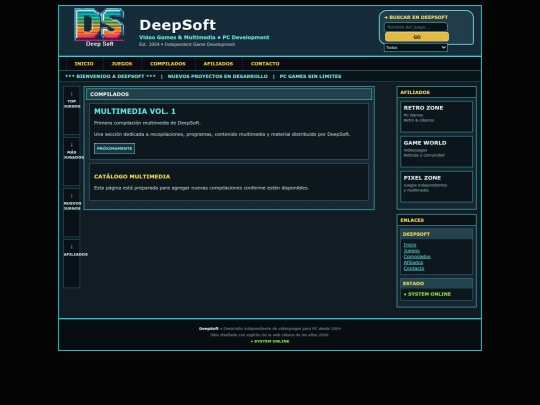Open the Compilados menu tab
The height and width of the screenshot is (405, 540).
168,64
